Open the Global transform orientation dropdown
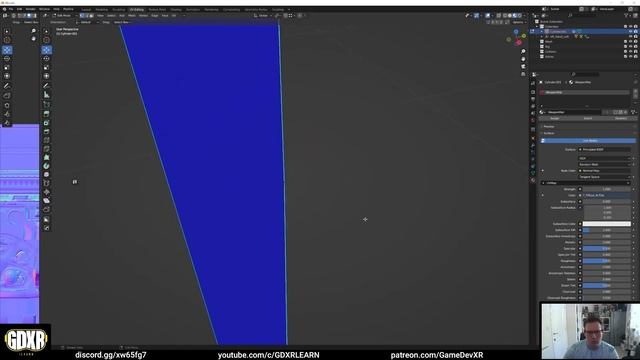The width and height of the screenshot is (640, 360). 263,16
